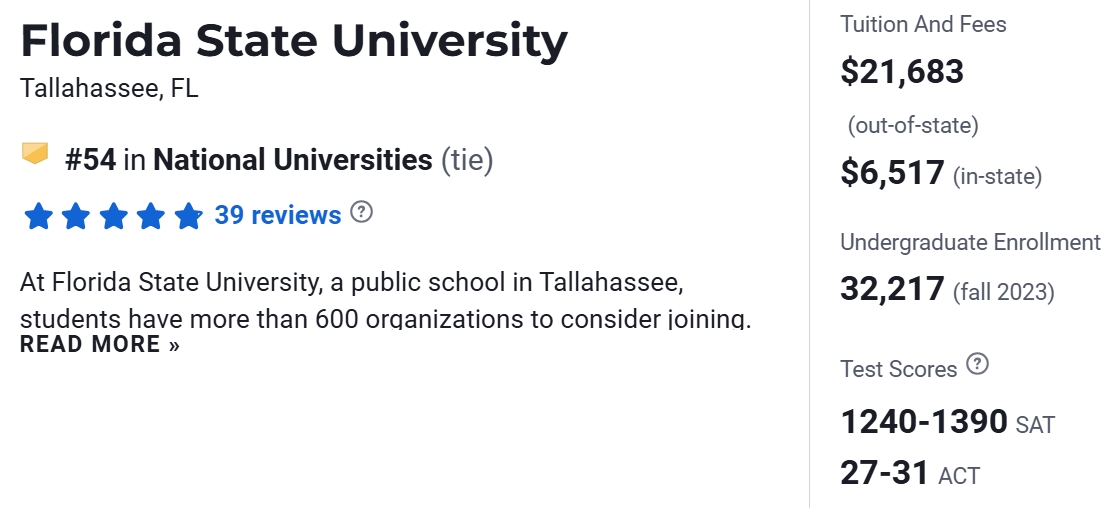1117x508 pixels.
Task: Follow the National Universities ranking link
Action: tap(292, 160)
